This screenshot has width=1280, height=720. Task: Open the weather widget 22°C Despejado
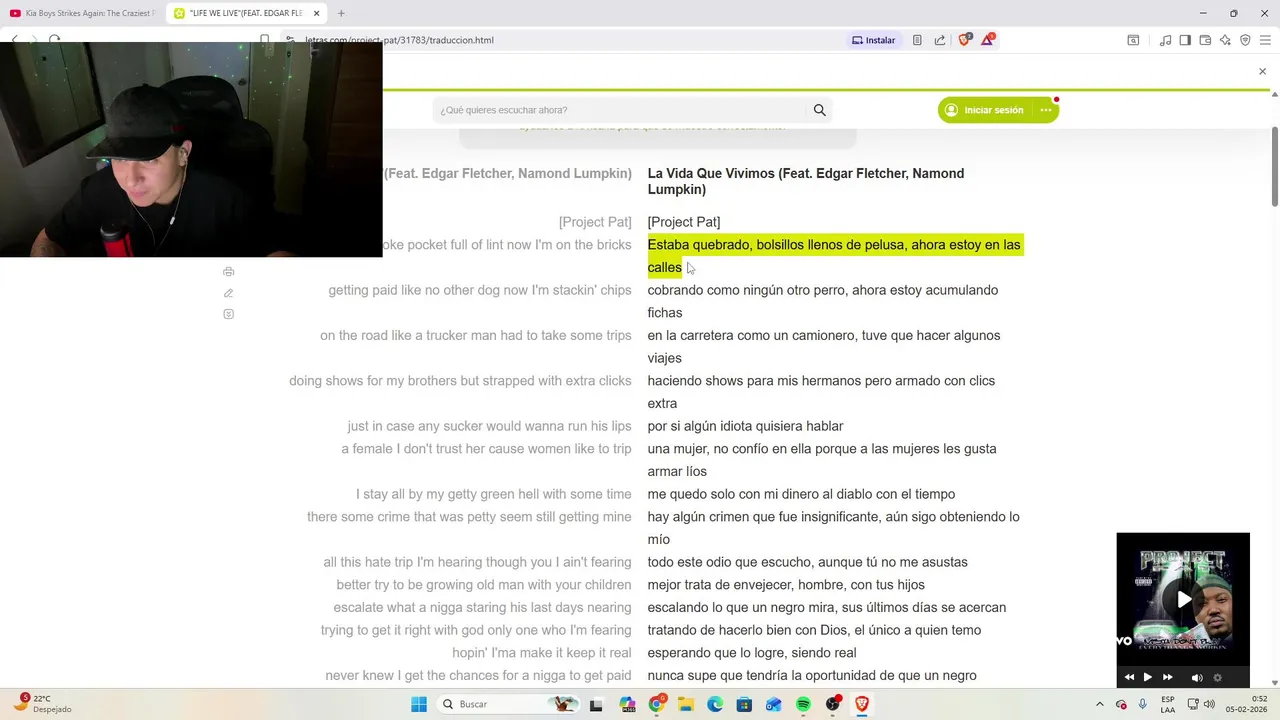[42, 704]
